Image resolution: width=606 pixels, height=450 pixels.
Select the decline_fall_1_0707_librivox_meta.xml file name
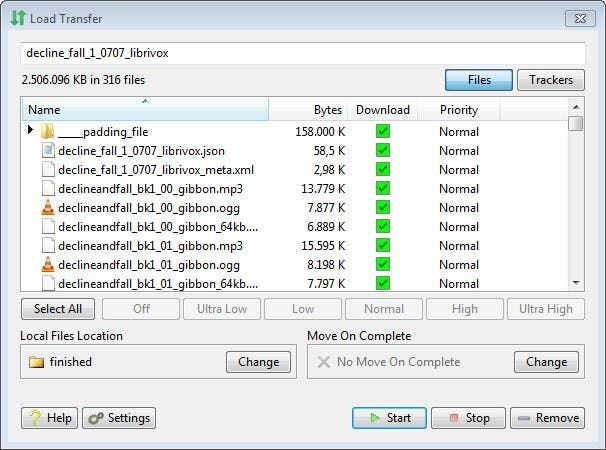tap(156, 170)
